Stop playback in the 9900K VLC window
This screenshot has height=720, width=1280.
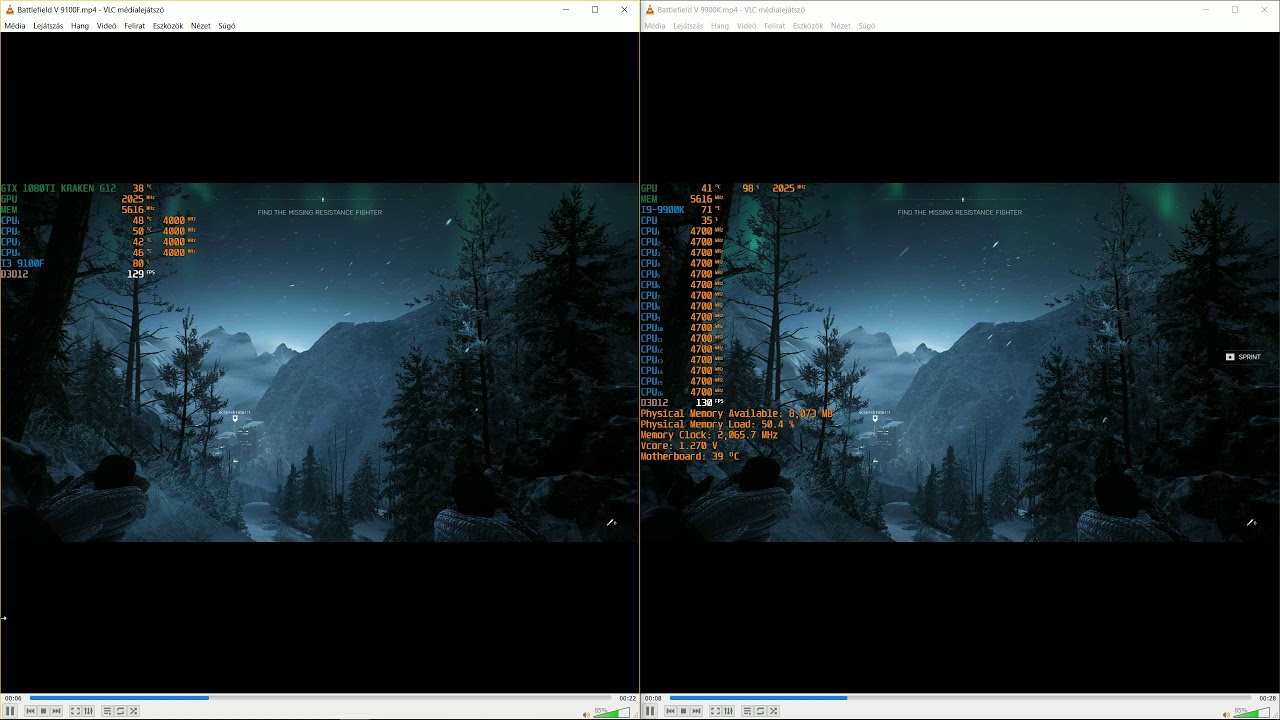click(683, 711)
